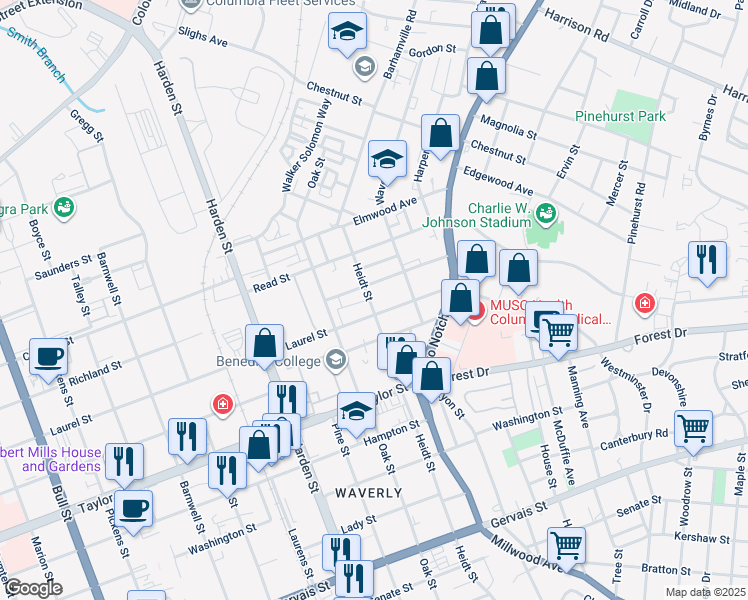This screenshot has width=748, height=600.
Task: Open the shopping bag marker beside Harrison Rd
Action: coord(490,31)
